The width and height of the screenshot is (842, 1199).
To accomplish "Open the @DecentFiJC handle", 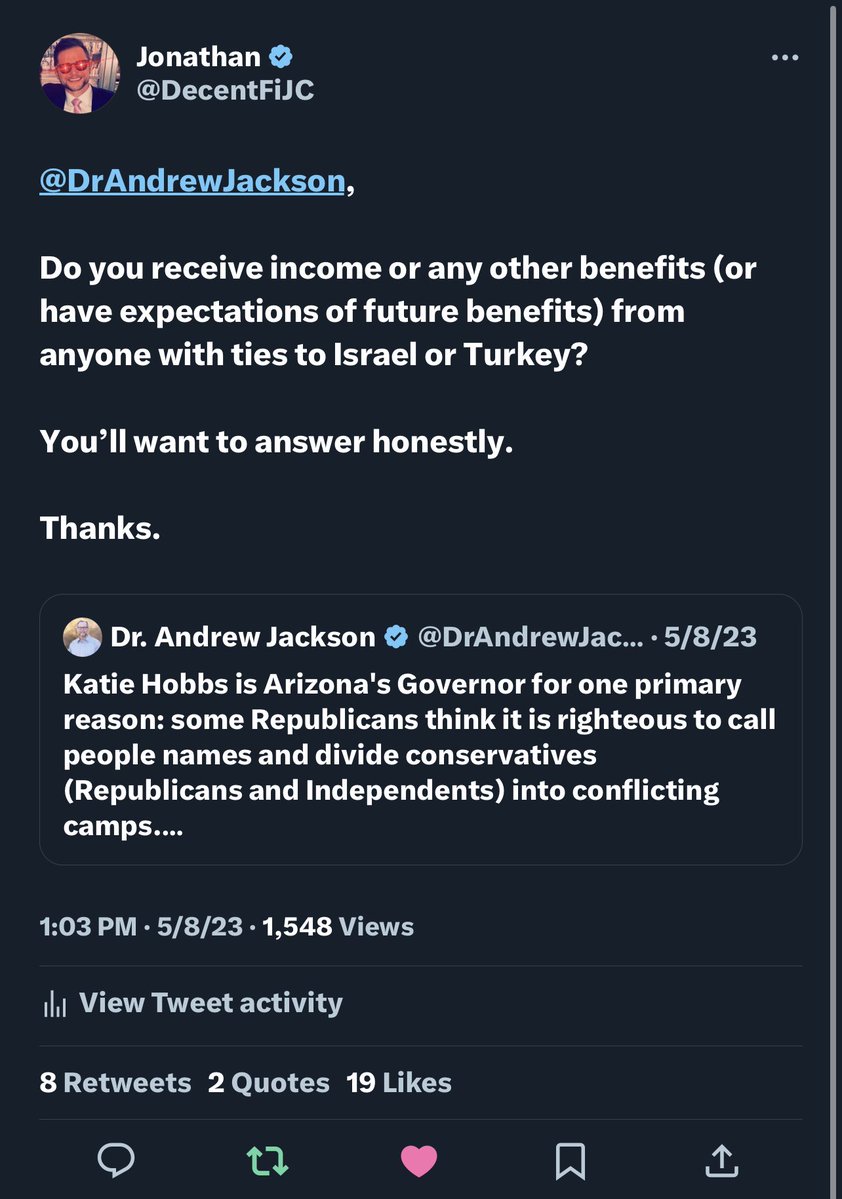I will click(x=225, y=90).
